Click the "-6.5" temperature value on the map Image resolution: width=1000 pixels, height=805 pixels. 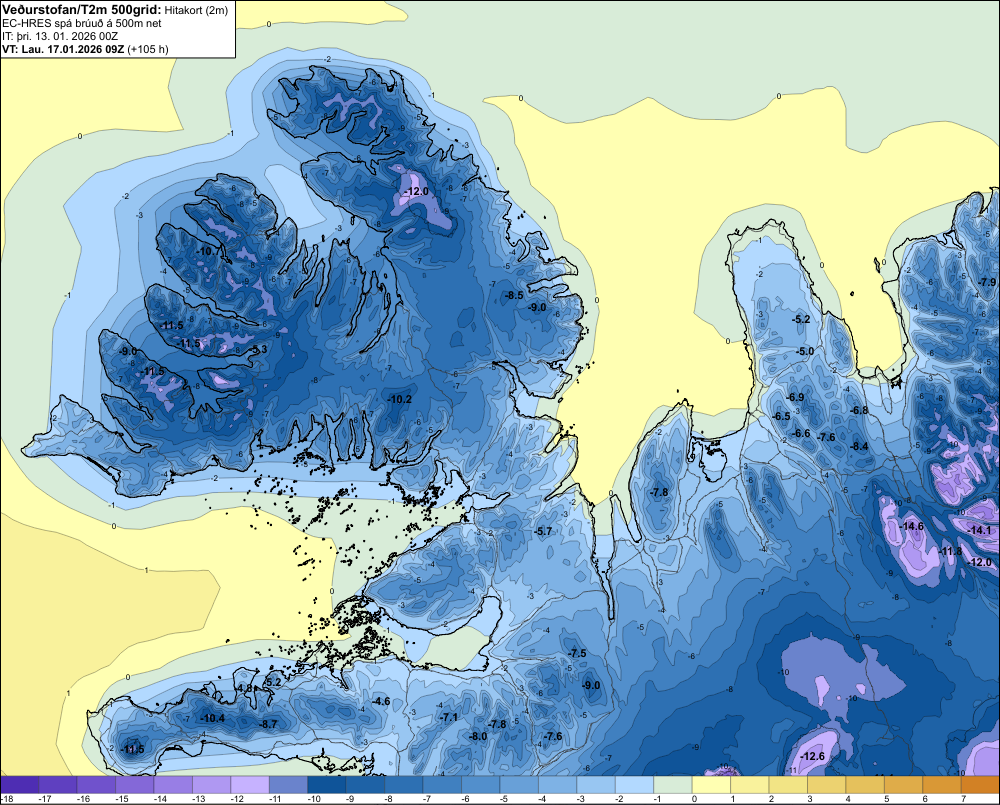tap(781, 416)
